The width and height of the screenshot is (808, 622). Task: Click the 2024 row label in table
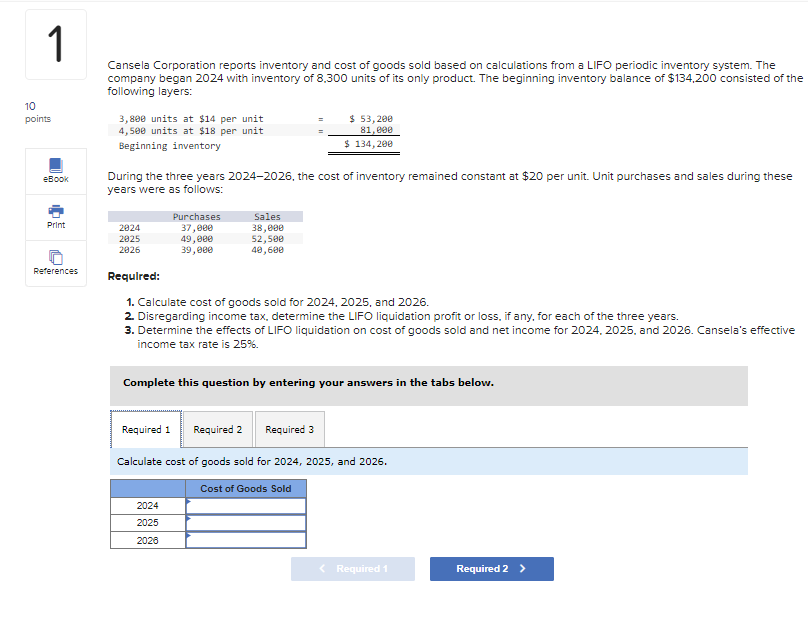[147, 506]
